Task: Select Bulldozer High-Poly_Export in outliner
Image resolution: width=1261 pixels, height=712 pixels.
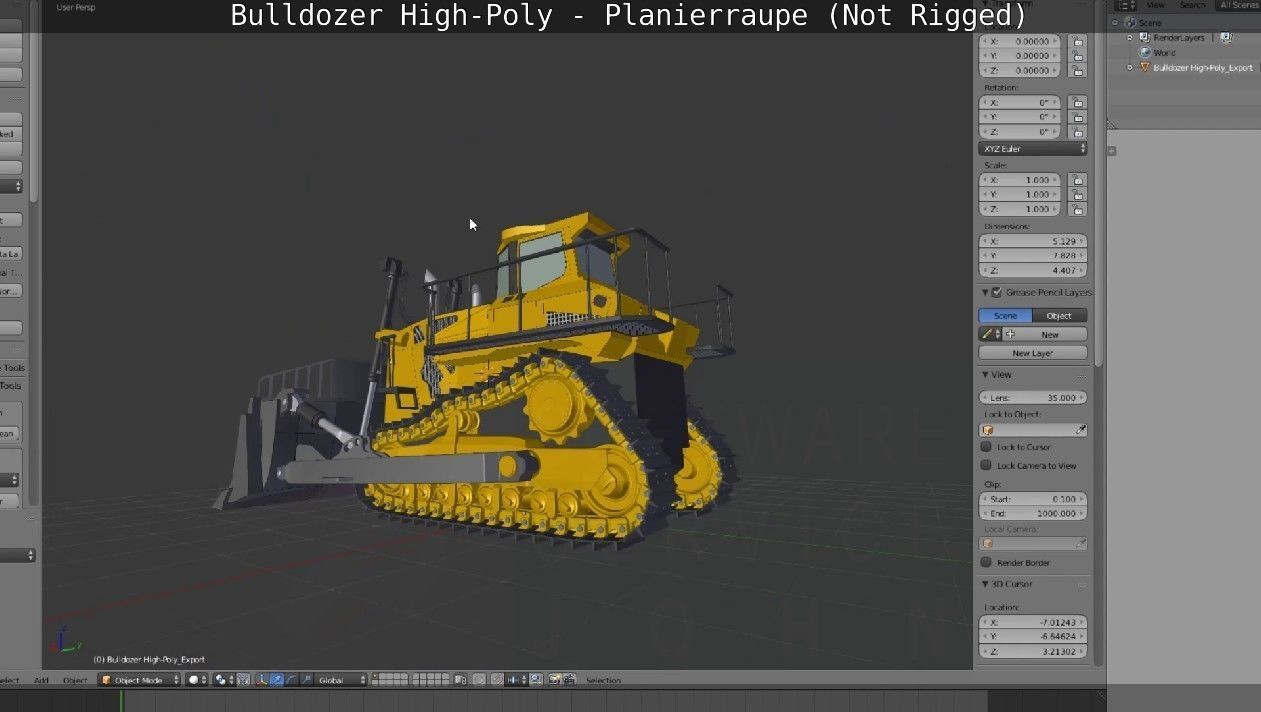Action: coord(1203,68)
